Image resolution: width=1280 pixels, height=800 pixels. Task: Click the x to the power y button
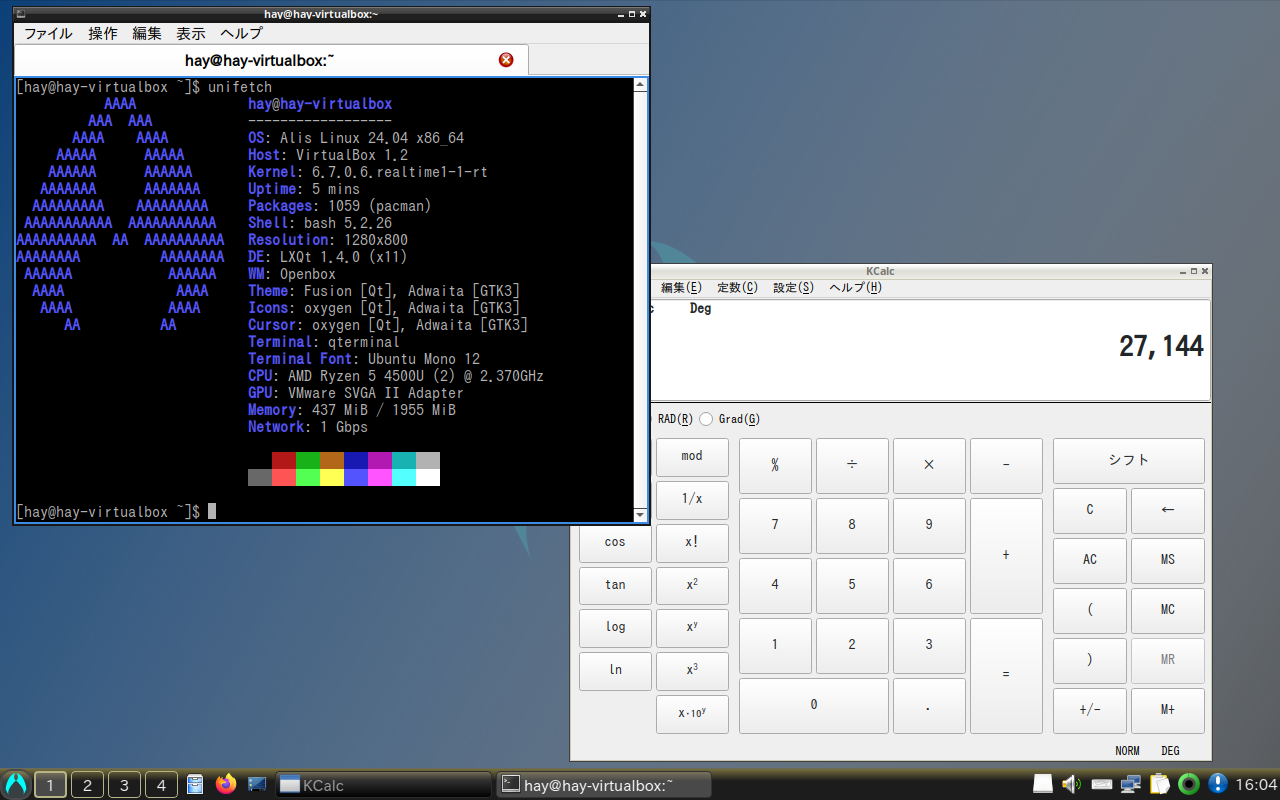[x=692, y=627]
